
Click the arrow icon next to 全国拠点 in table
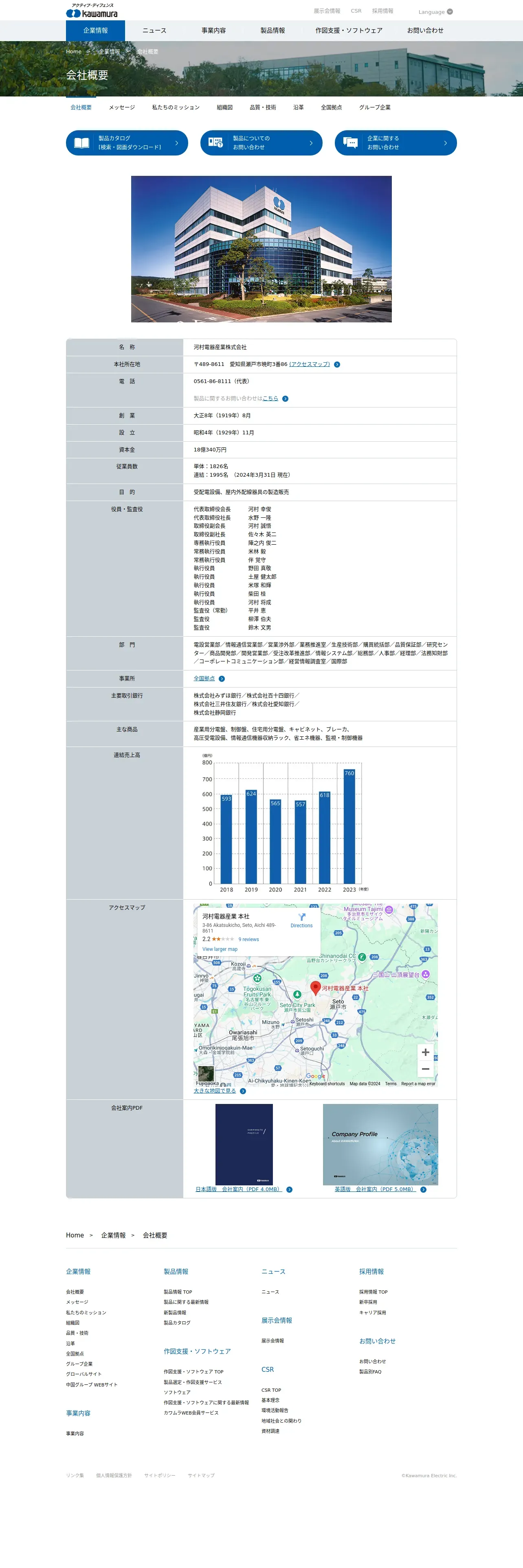pyautogui.click(x=222, y=679)
